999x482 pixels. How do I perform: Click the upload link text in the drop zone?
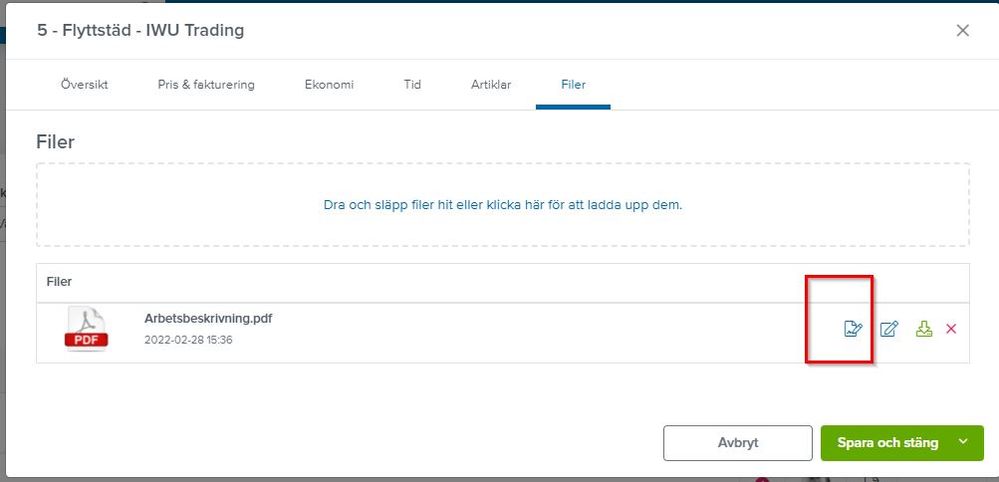coord(503,206)
